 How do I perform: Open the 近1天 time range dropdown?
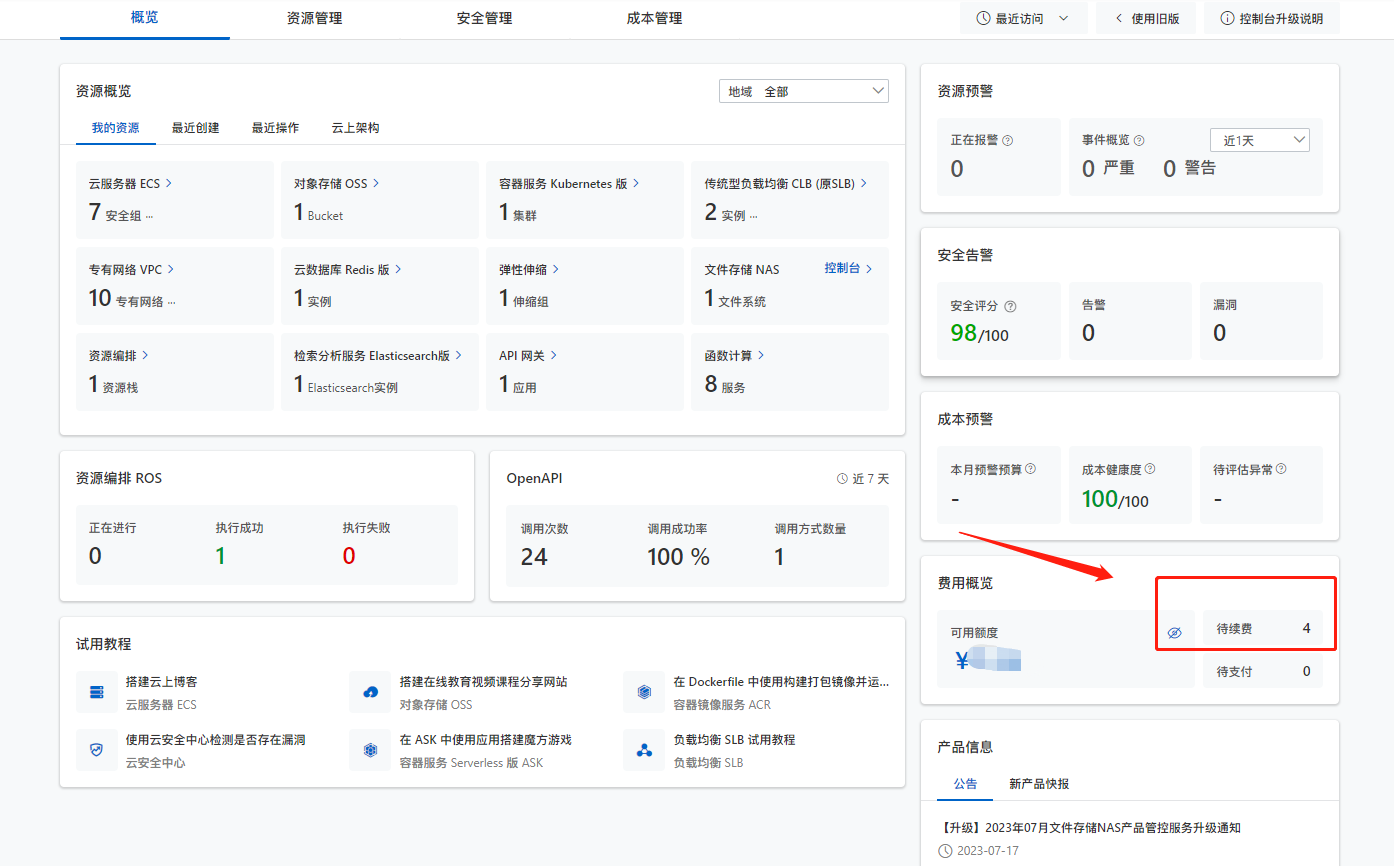1260,140
